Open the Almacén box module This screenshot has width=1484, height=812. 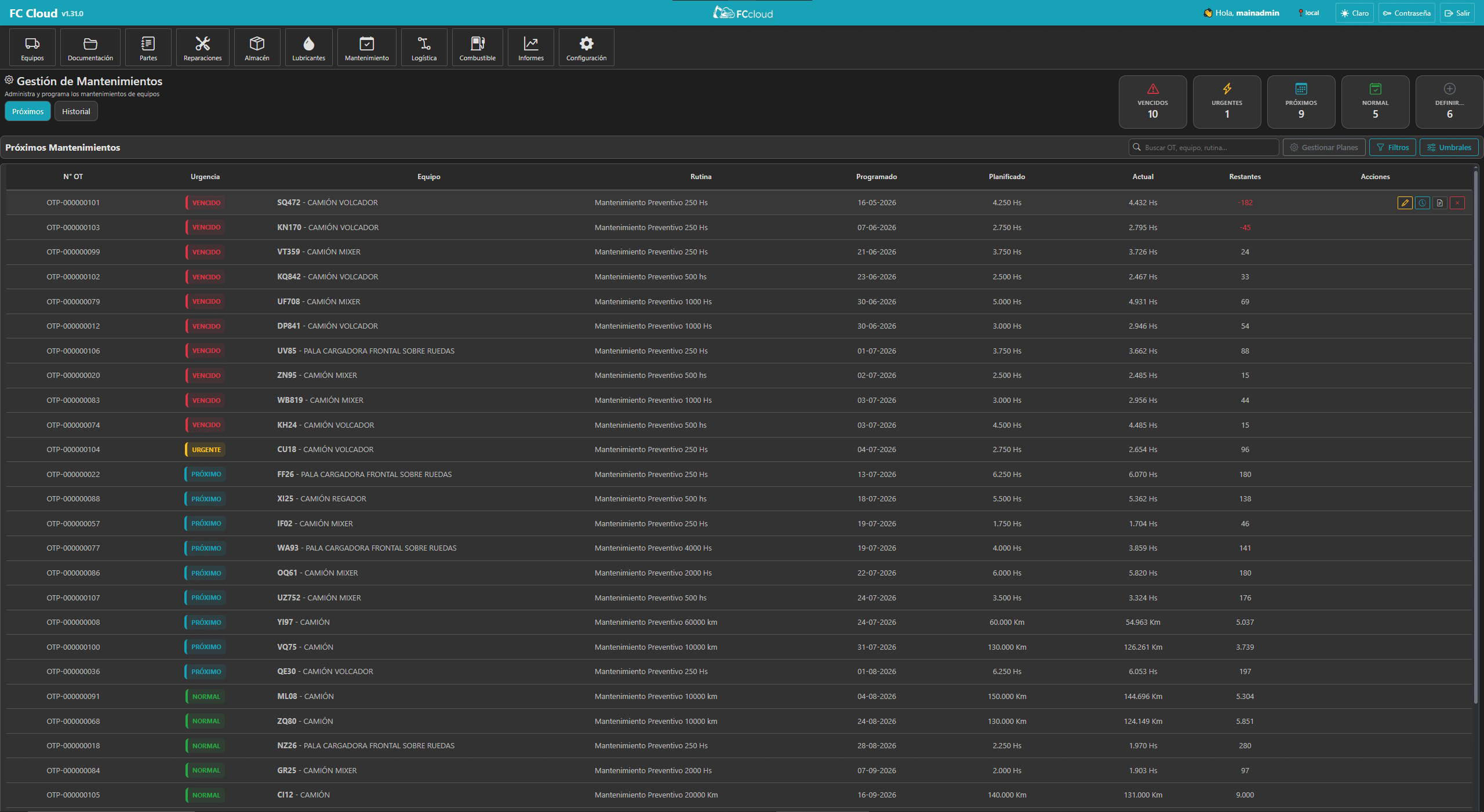257,48
